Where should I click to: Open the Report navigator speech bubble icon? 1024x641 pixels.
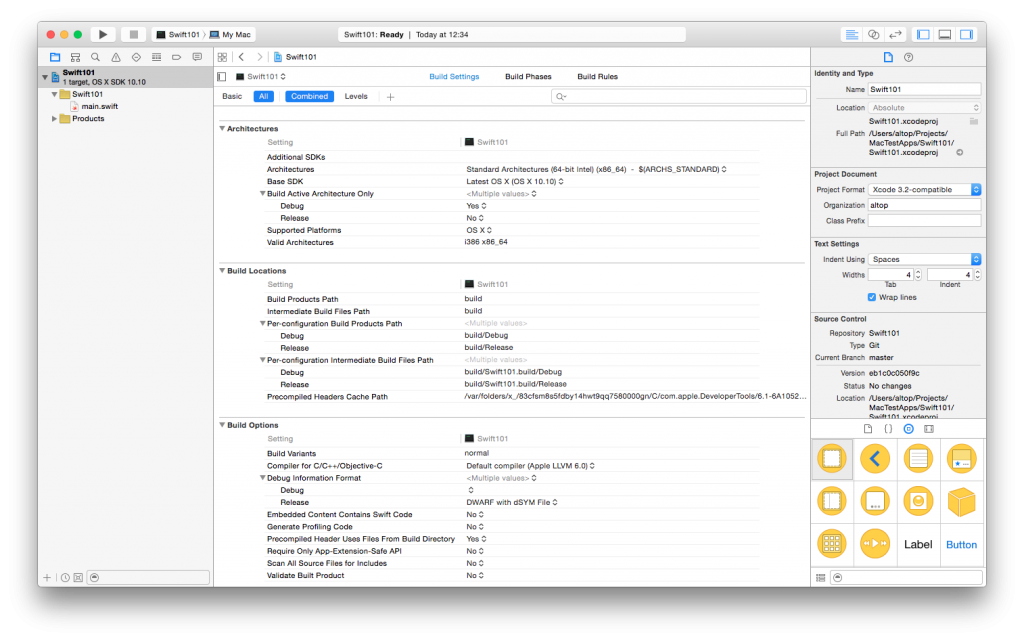pos(197,57)
